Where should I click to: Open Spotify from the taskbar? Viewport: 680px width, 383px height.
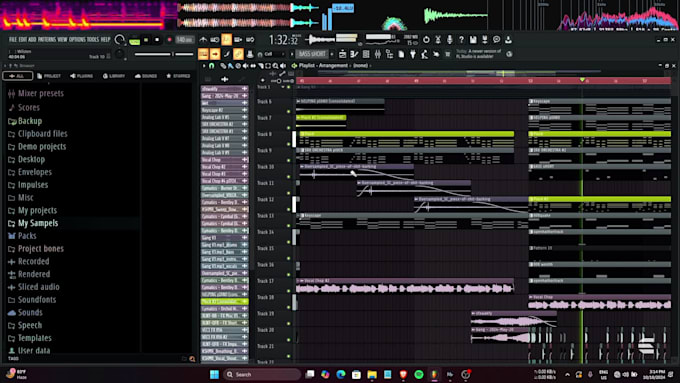point(418,374)
